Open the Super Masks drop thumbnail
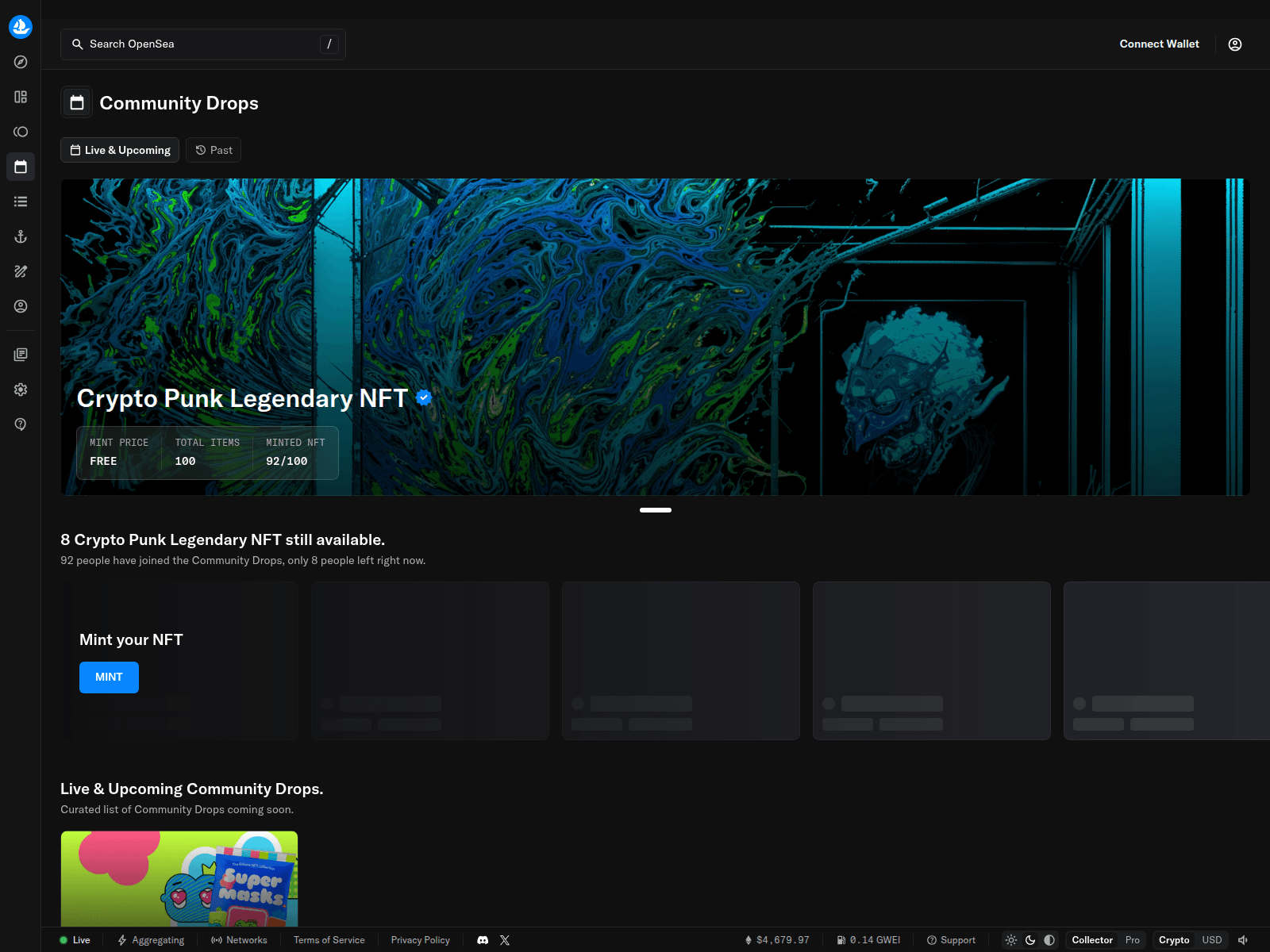 coord(179,878)
